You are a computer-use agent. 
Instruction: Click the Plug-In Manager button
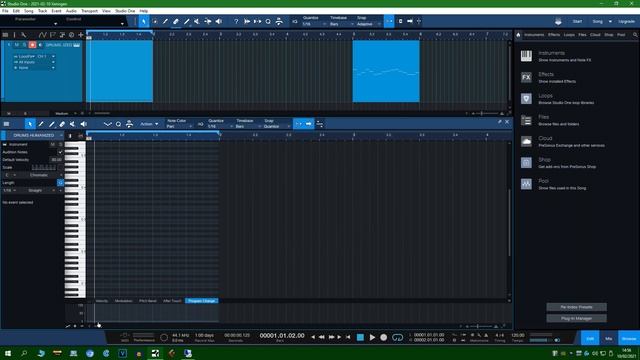576,318
